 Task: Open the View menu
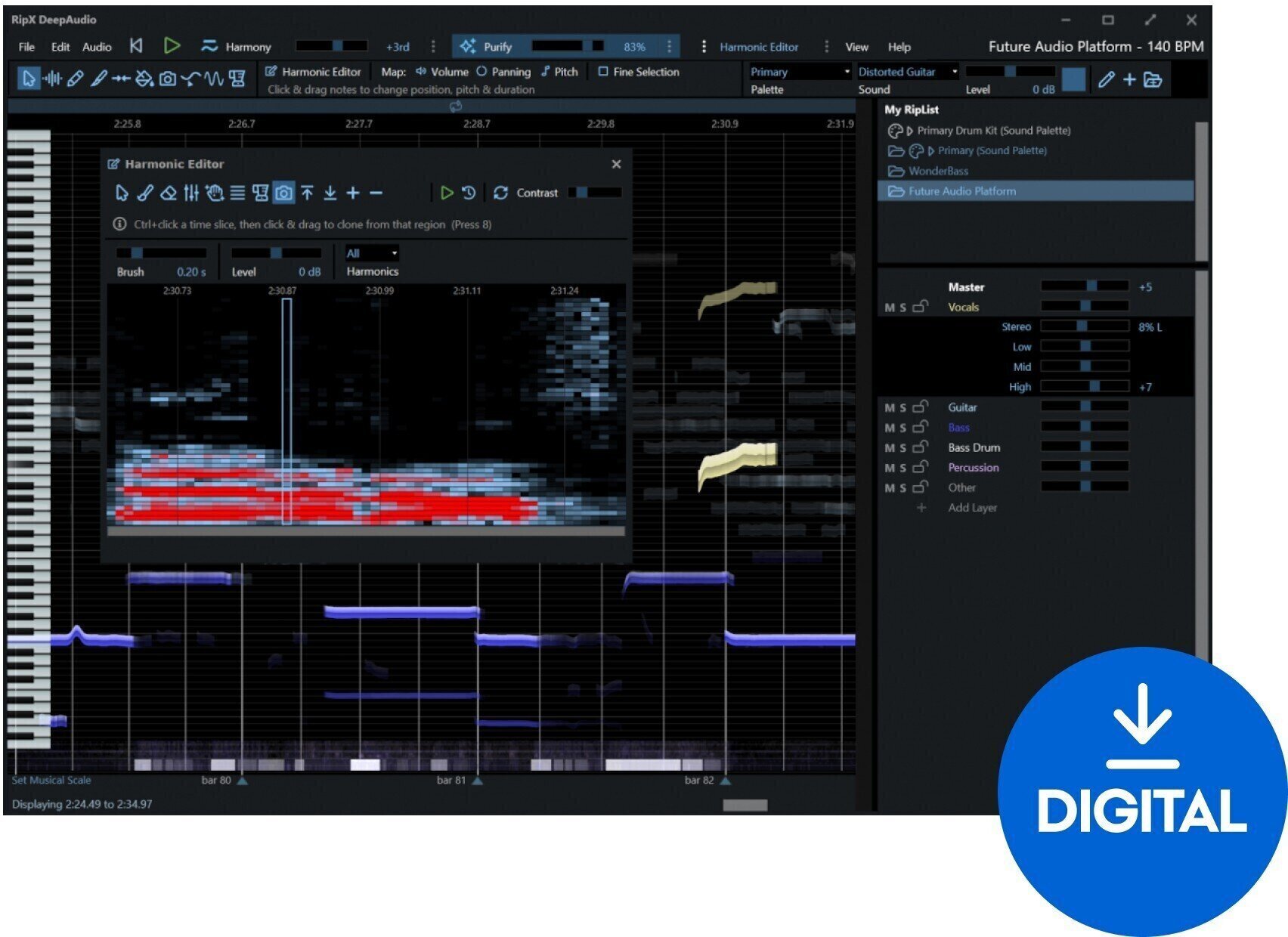(x=856, y=47)
